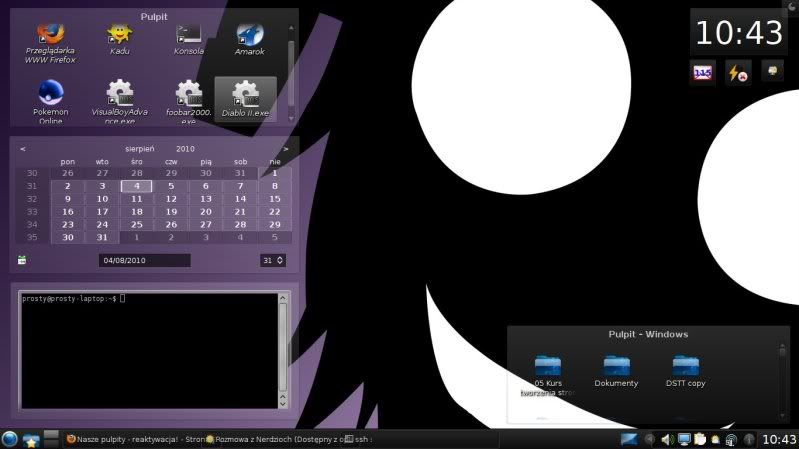
Task: Click the green calendar today icon
Action: pos(22,260)
